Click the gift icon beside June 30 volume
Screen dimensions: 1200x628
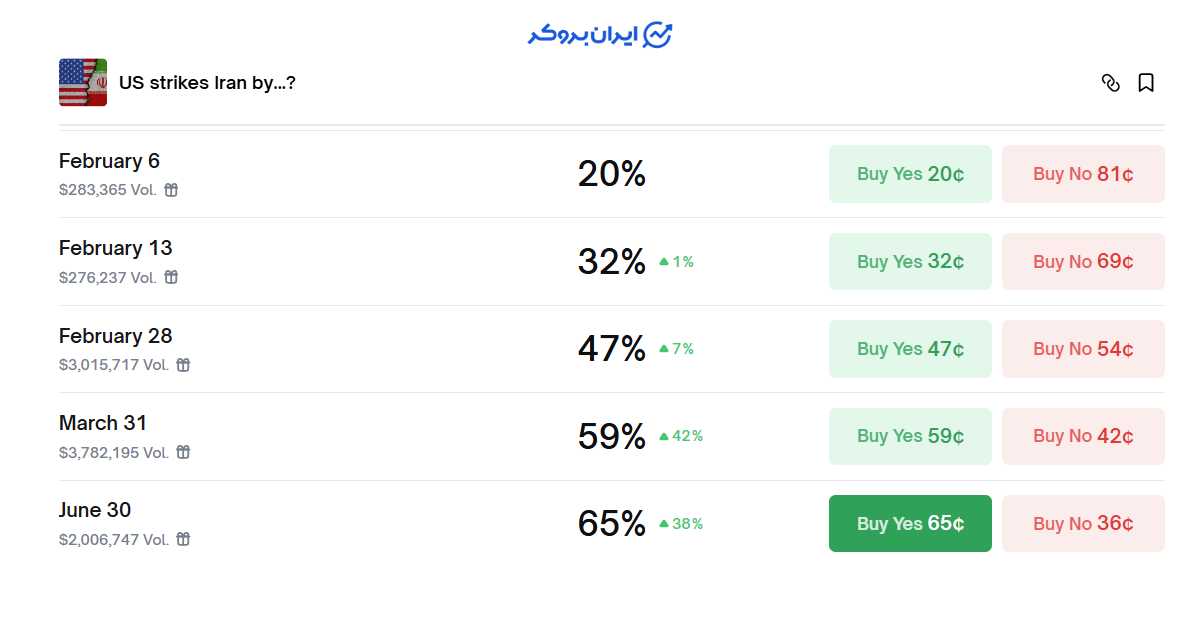(183, 539)
